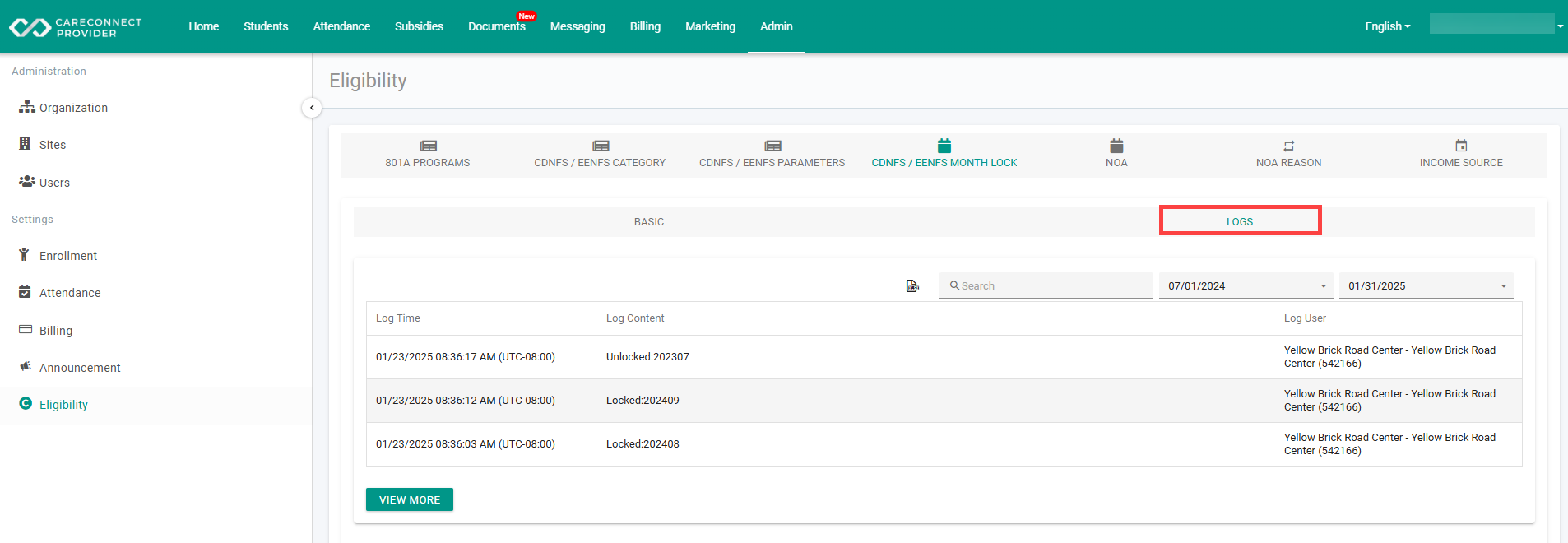Export logs with the spreadsheet export icon
The height and width of the screenshot is (543, 1568).
pyautogui.click(x=912, y=285)
